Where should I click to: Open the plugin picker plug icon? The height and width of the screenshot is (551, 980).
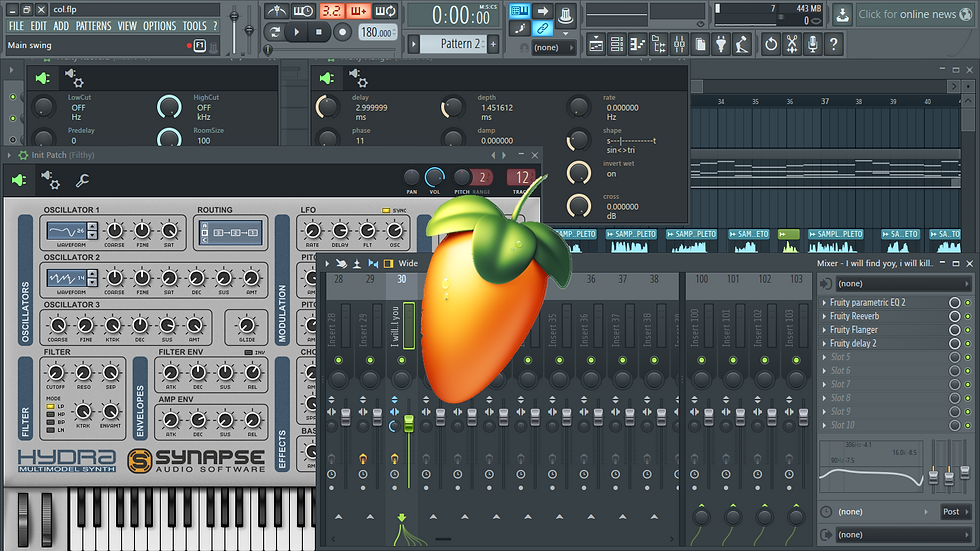(721, 44)
